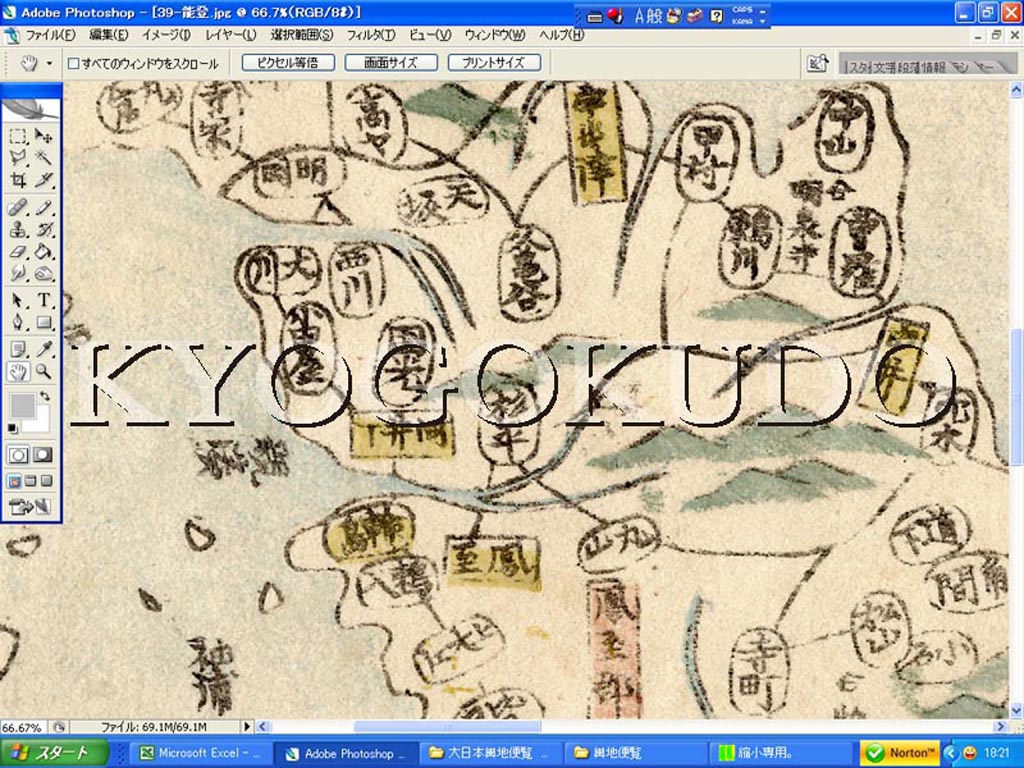
Task: Expand the status bar info arrow menu
Action: click(247, 727)
